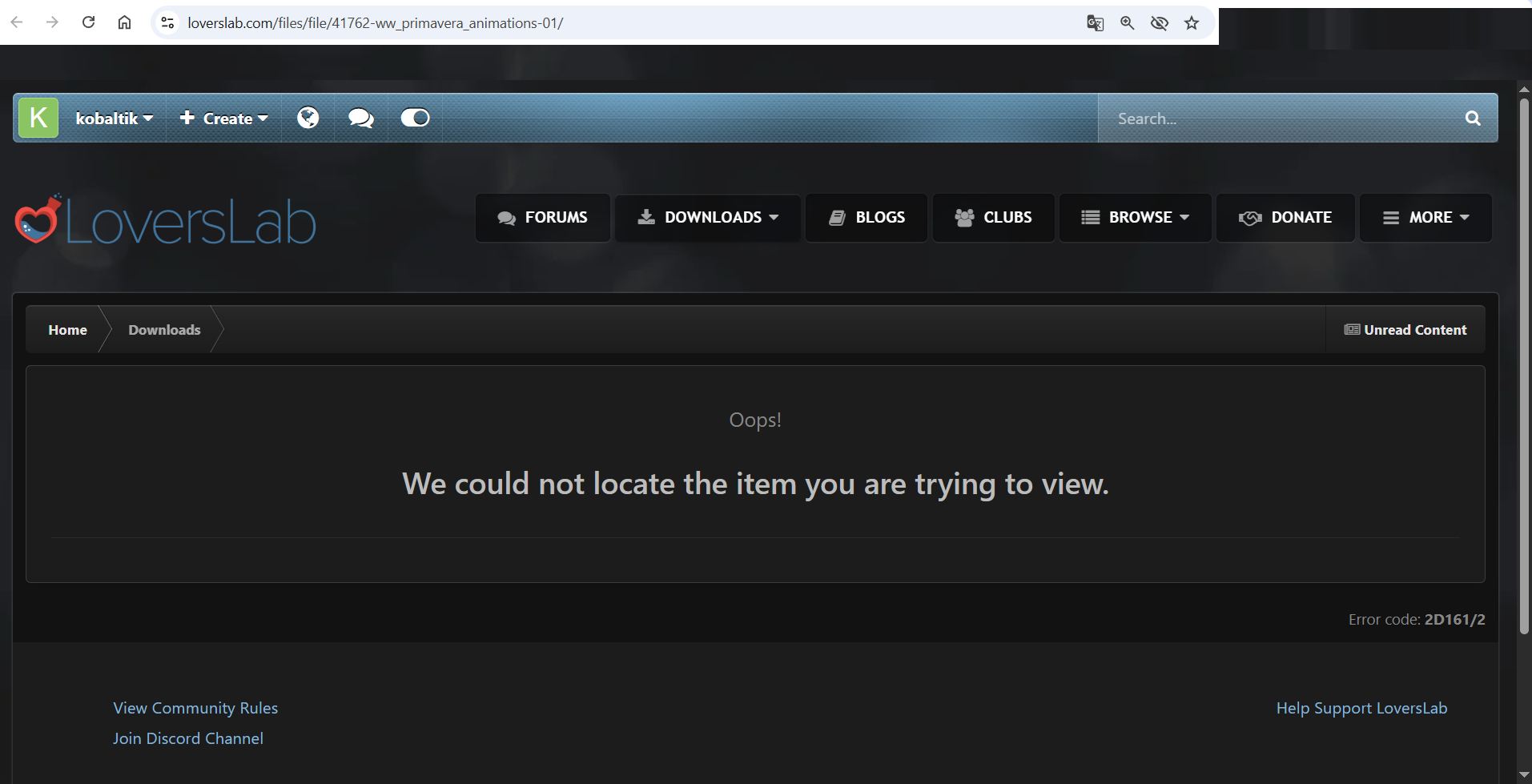
Task: Open the browser home page icon
Action: click(x=124, y=22)
